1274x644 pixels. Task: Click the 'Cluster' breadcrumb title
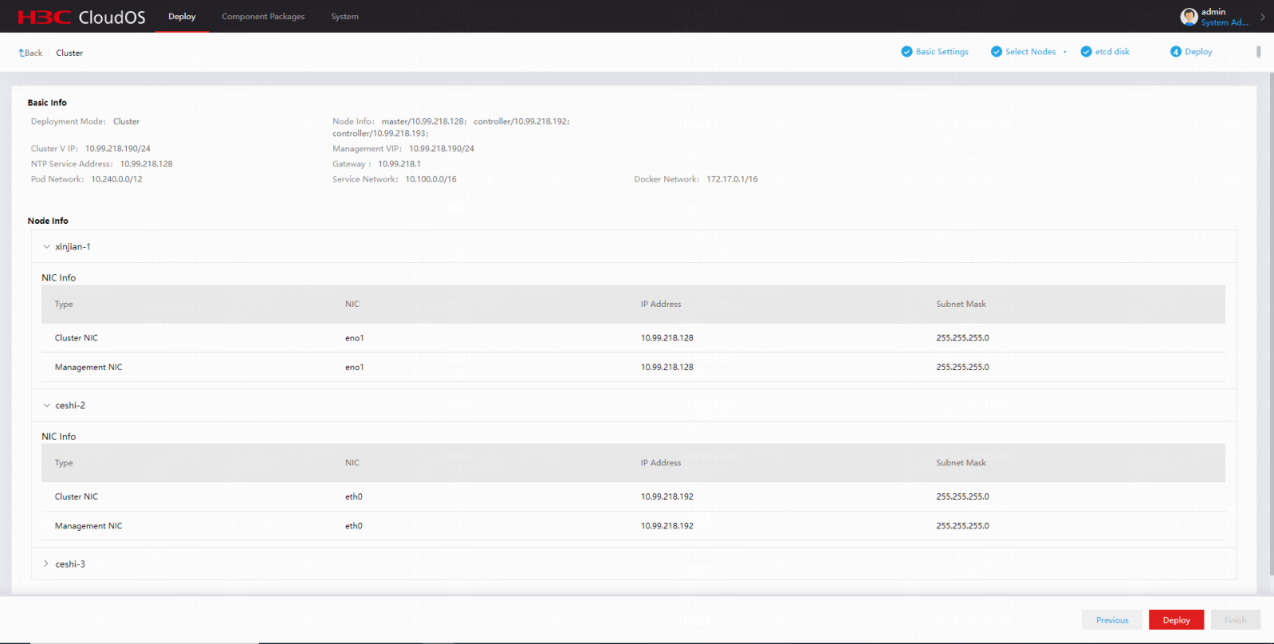(x=70, y=53)
